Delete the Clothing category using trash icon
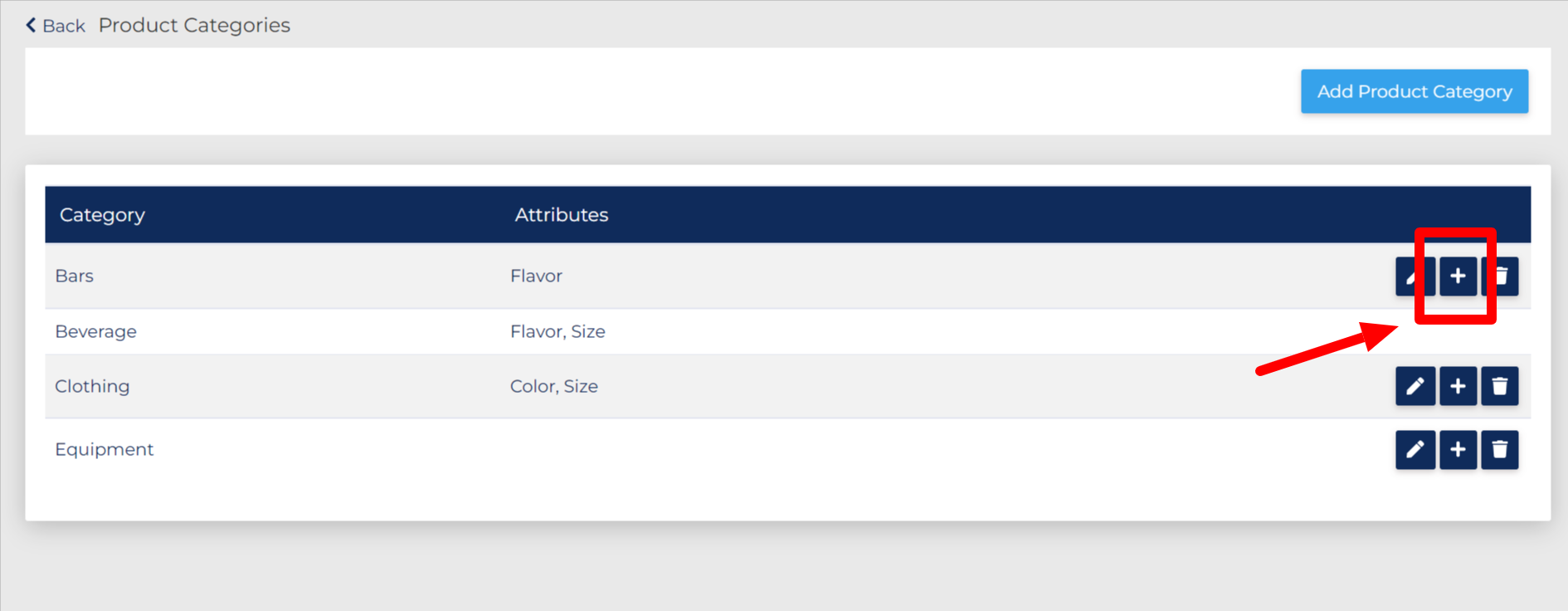Image resolution: width=1568 pixels, height=611 pixels. pos(1500,386)
